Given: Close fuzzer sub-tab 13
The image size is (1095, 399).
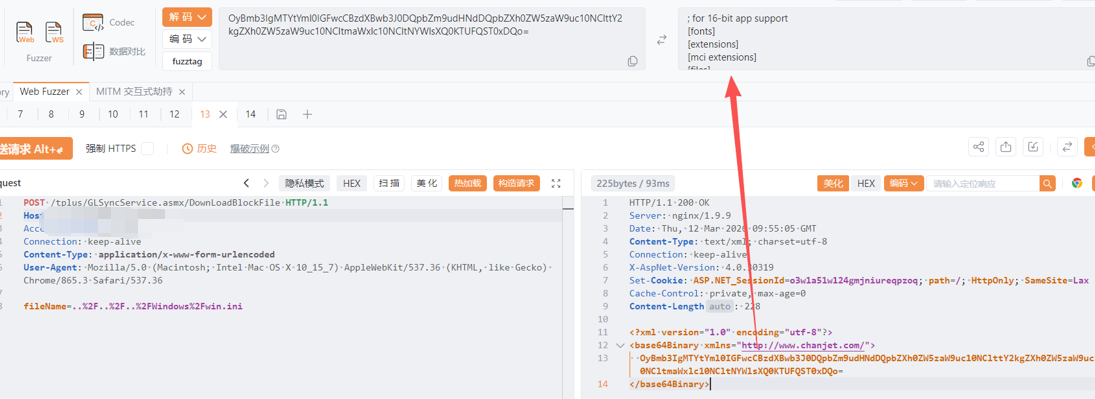Looking at the screenshot, I should 224,114.
